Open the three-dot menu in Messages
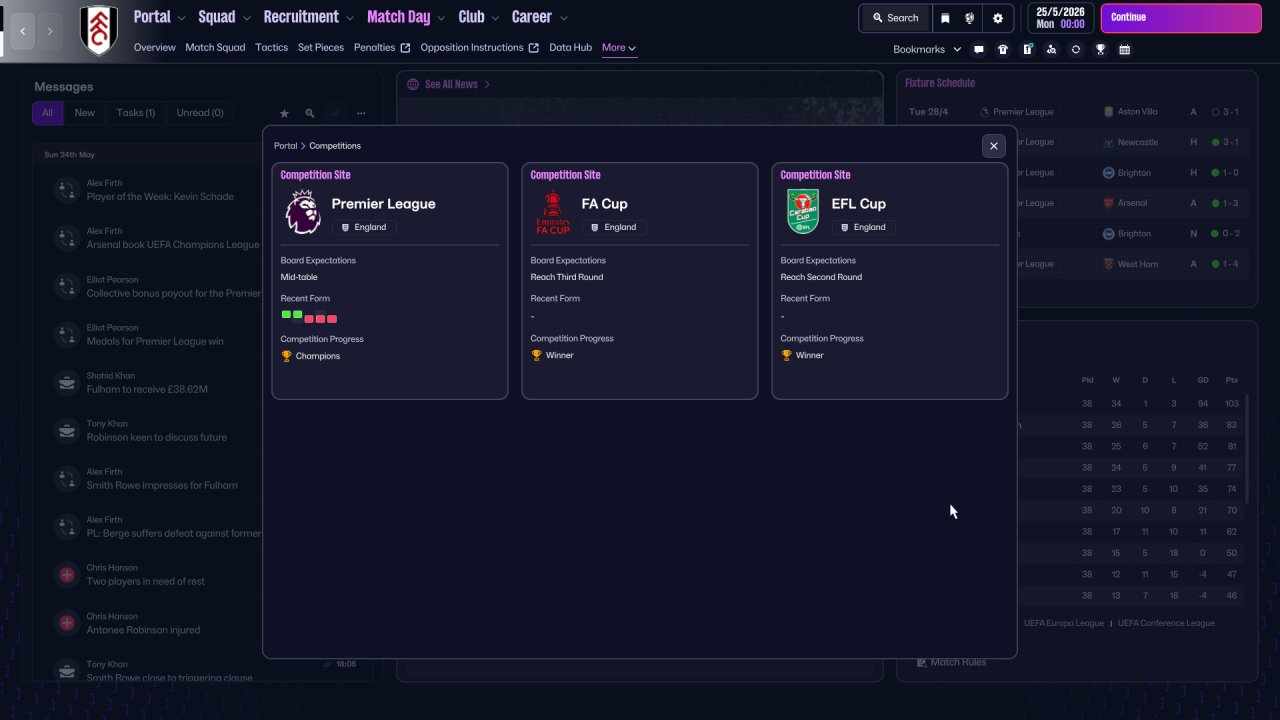The height and width of the screenshot is (720, 1280). pos(361,114)
